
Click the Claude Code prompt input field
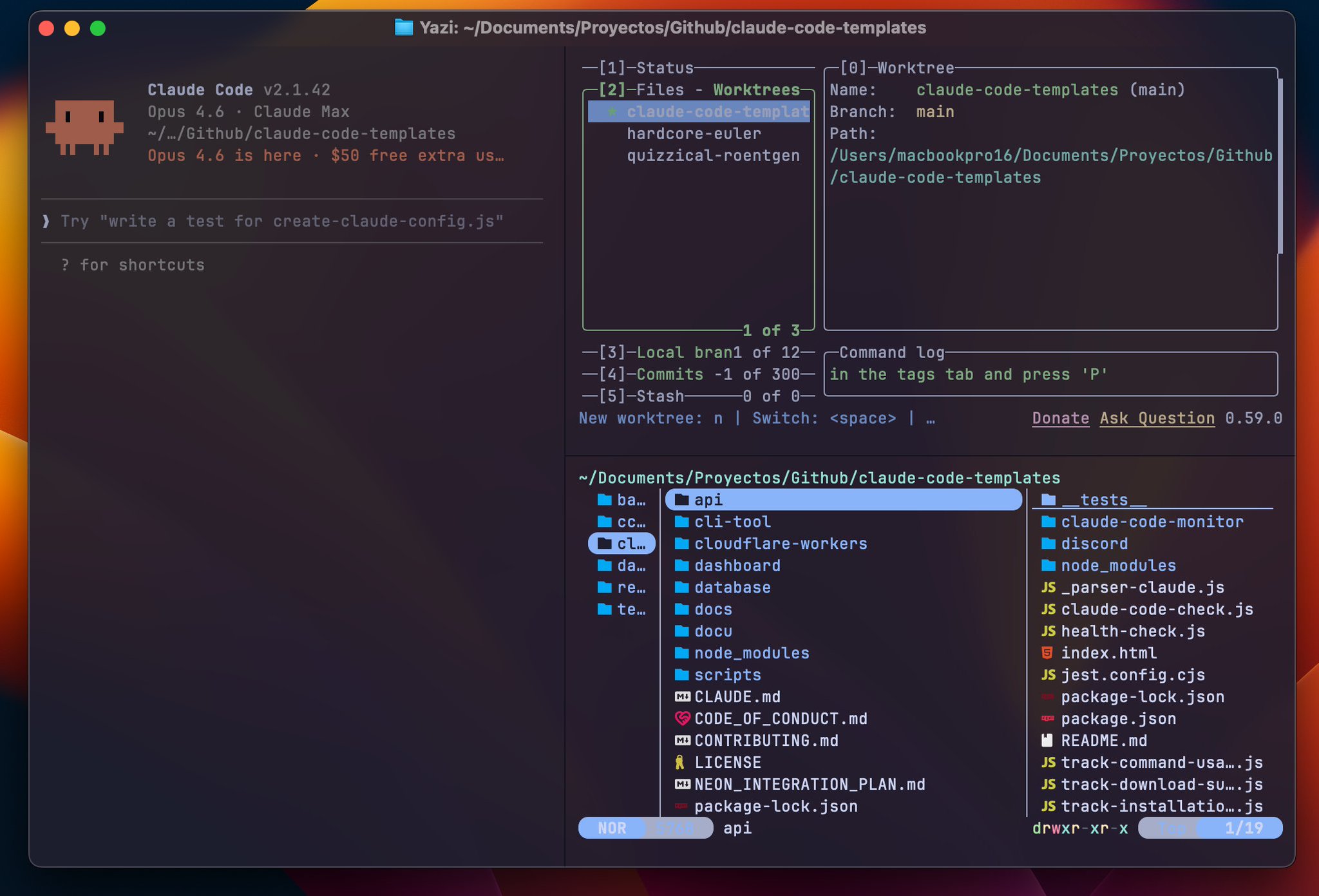click(292, 222)
